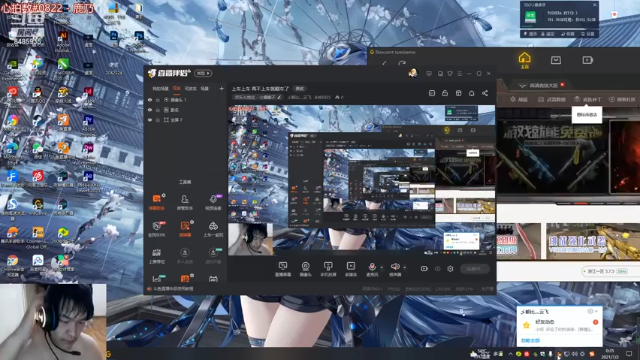Click the gift box icon beside stream title
The width and height of the screenshot is (640, 360).
[458, 93]
